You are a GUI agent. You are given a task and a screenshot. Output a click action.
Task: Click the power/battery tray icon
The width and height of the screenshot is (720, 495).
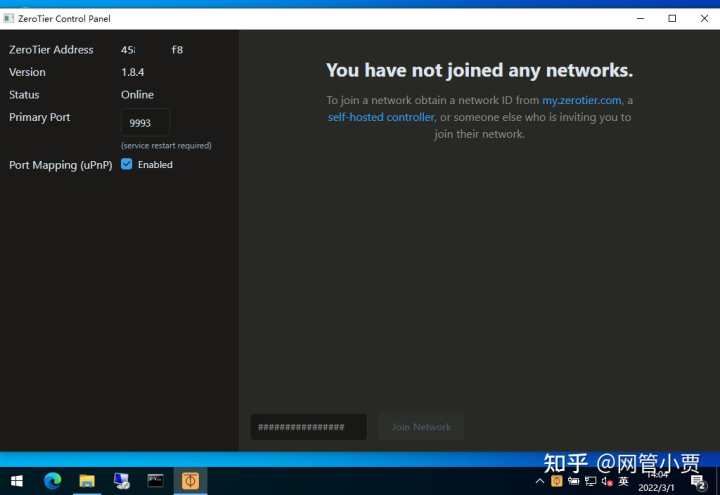pyautogui.click(x=574, y=481)
